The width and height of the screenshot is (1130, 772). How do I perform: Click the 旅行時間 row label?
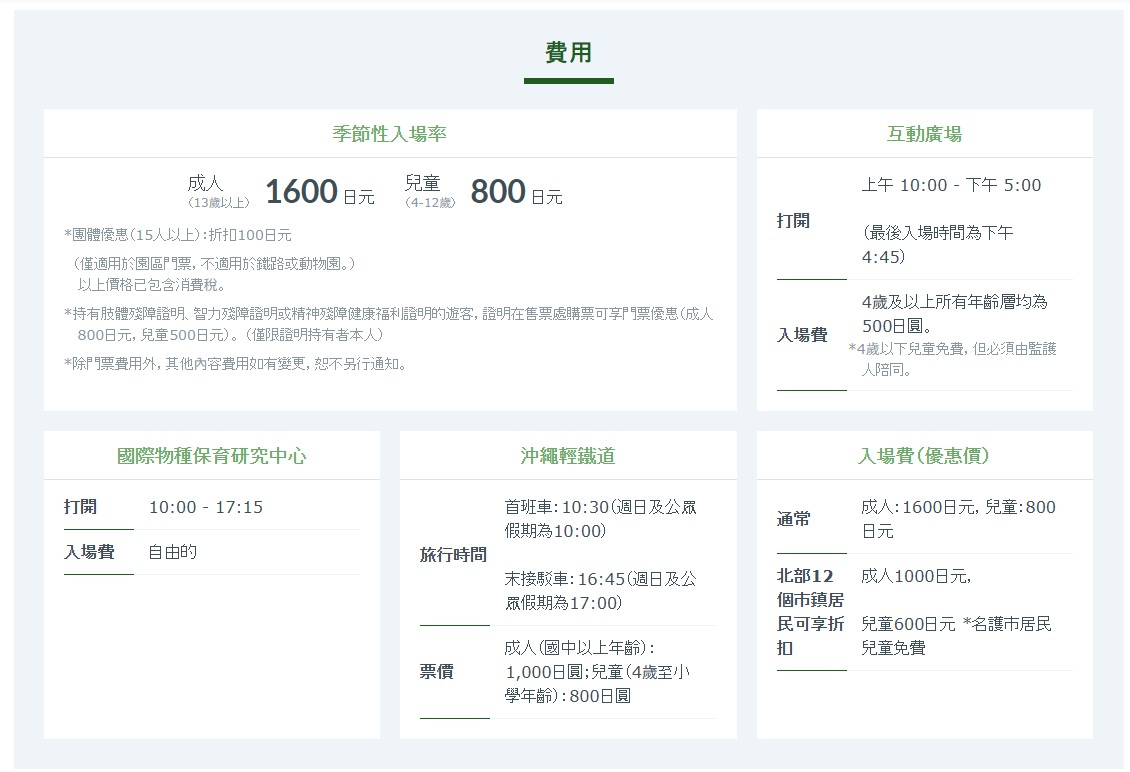pyautogui.click(x=453, y=555)
